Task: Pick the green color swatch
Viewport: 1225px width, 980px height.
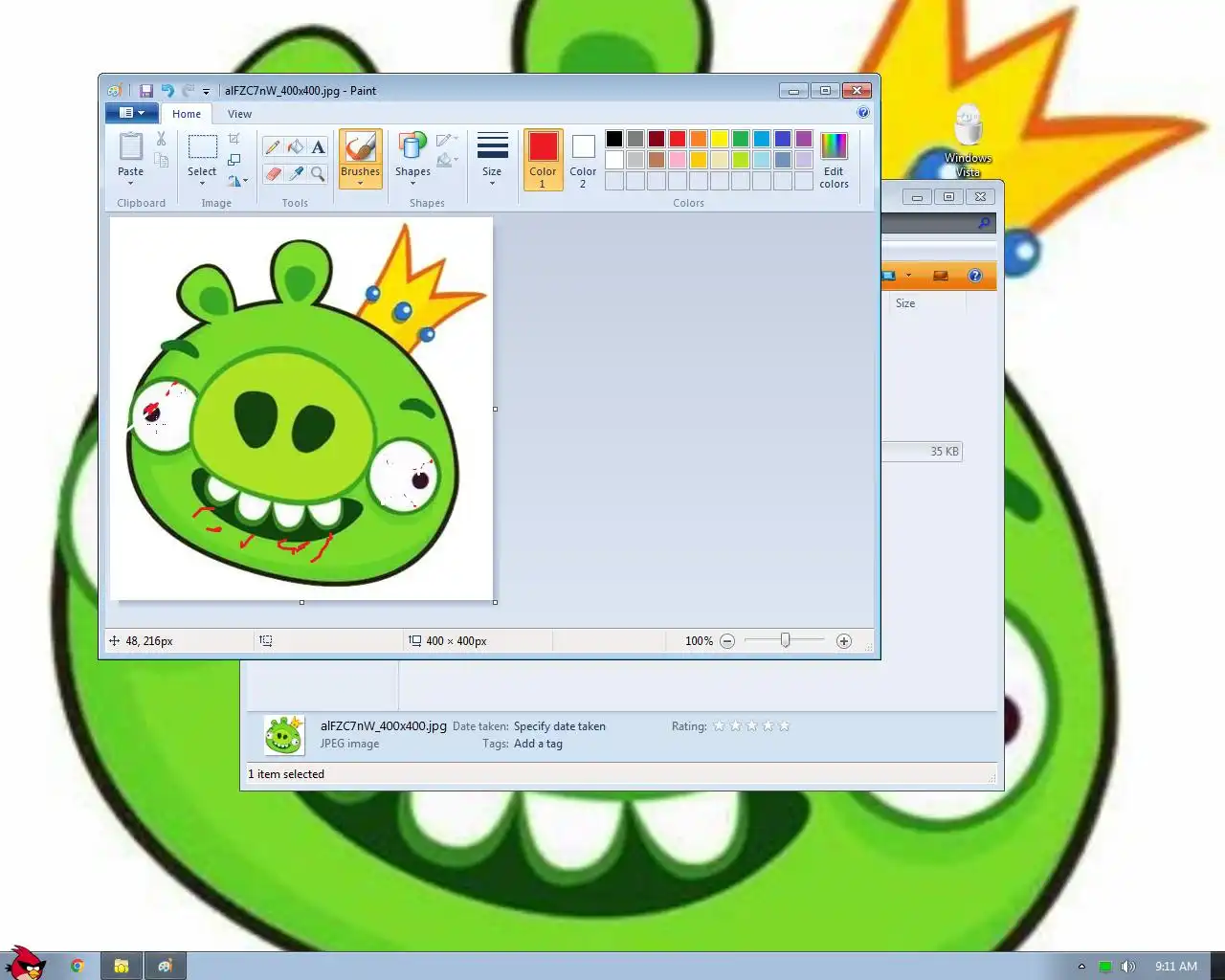Action: pyautogui.click(x=741, y=139)
